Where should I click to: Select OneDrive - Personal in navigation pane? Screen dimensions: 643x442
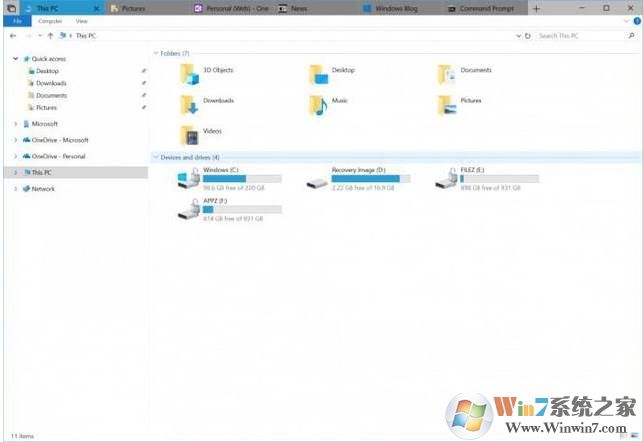pyautogui.click(x=54, y=156)
